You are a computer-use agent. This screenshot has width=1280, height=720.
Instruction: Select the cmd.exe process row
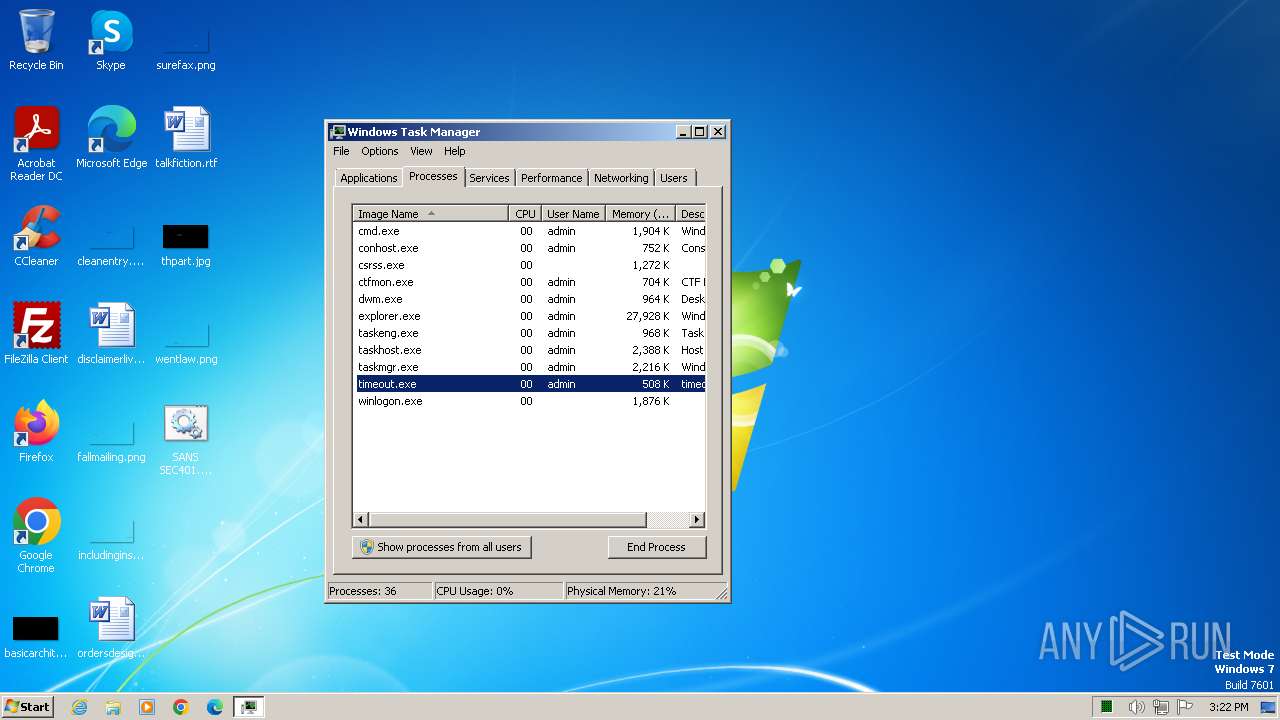point(529,231)
